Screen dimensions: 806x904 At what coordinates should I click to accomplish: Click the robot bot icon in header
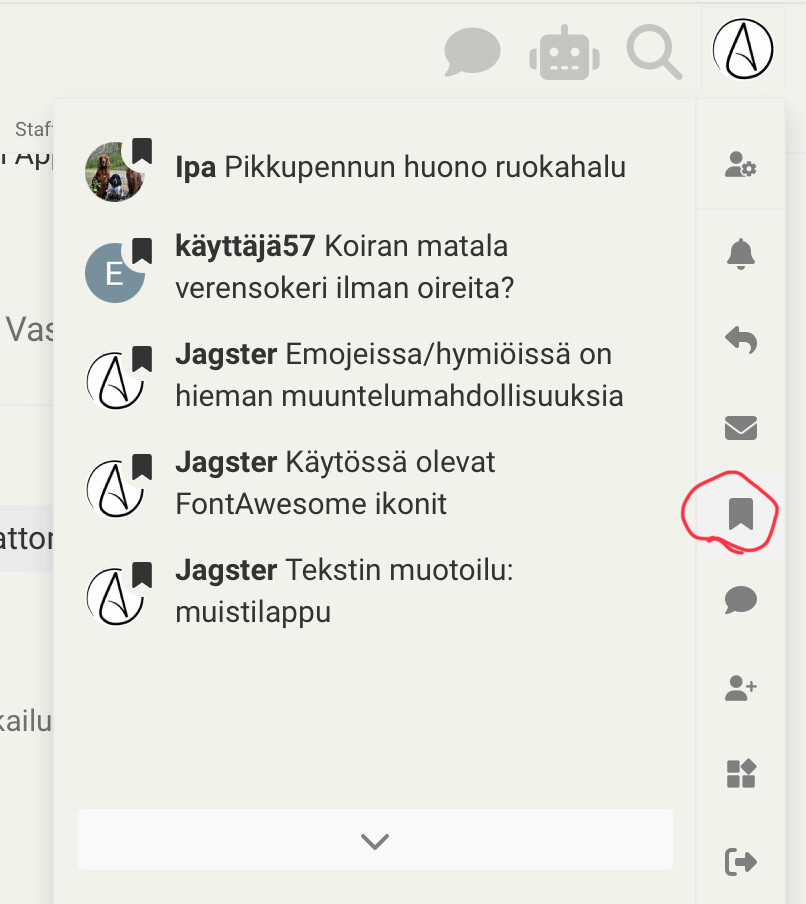(564, 52)
